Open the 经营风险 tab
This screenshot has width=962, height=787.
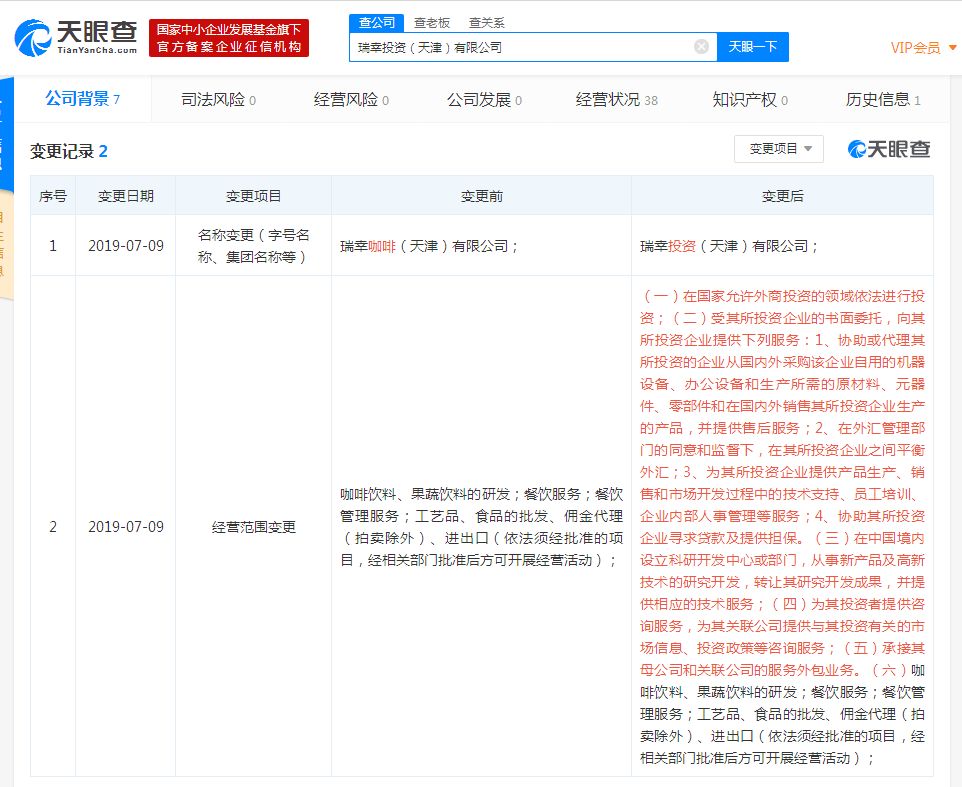coord(351,99)
